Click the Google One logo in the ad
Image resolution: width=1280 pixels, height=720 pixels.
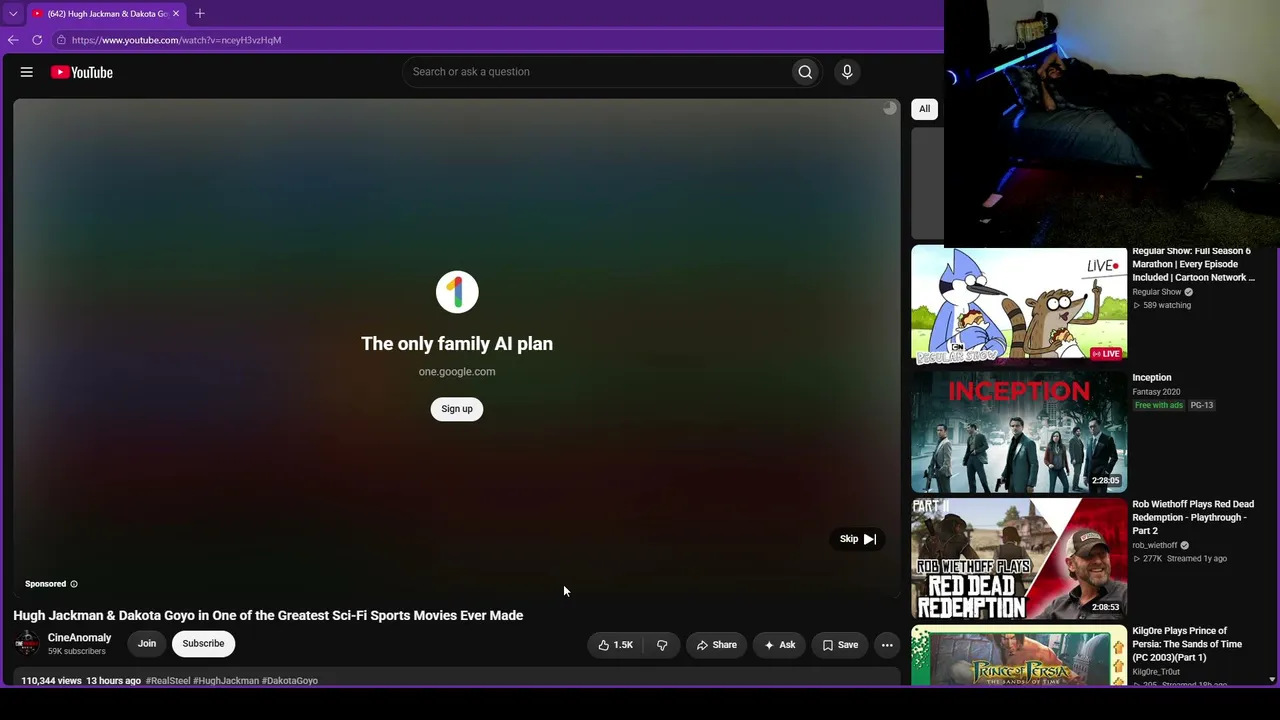(457, 292)
